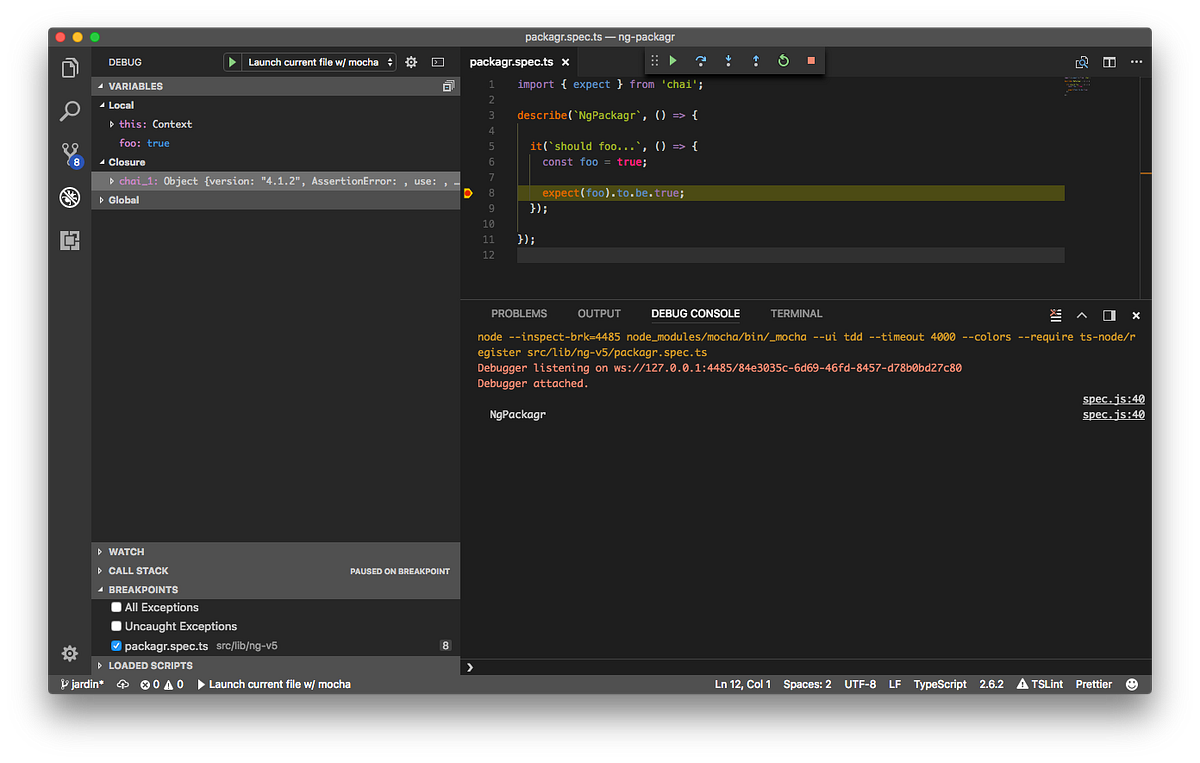Restart the debug session
The width and height of the screenshot is (1200, 763).
point(783,60)
